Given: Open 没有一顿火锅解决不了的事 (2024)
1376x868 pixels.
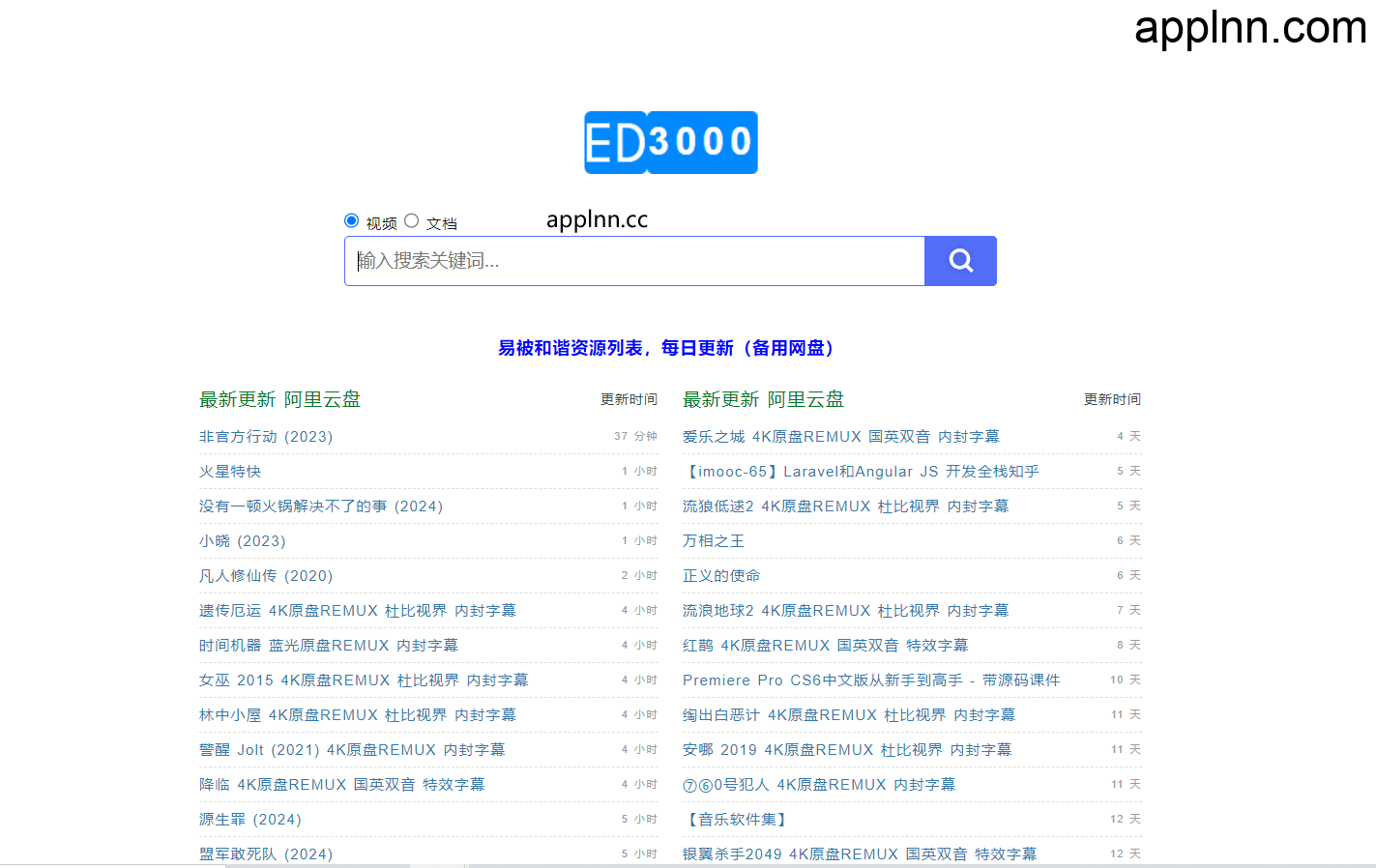Looking at the screenshot, I should (x=321, y=506).
